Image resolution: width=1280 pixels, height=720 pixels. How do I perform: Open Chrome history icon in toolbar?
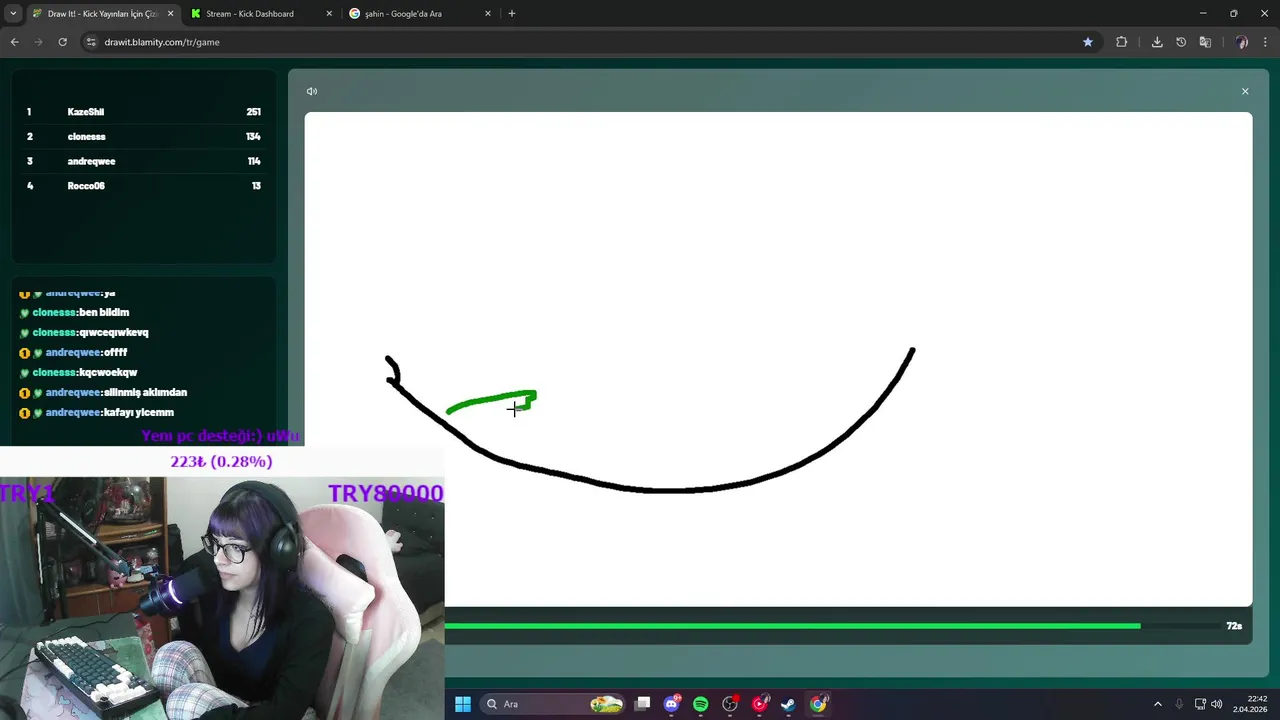(1181, 42)
